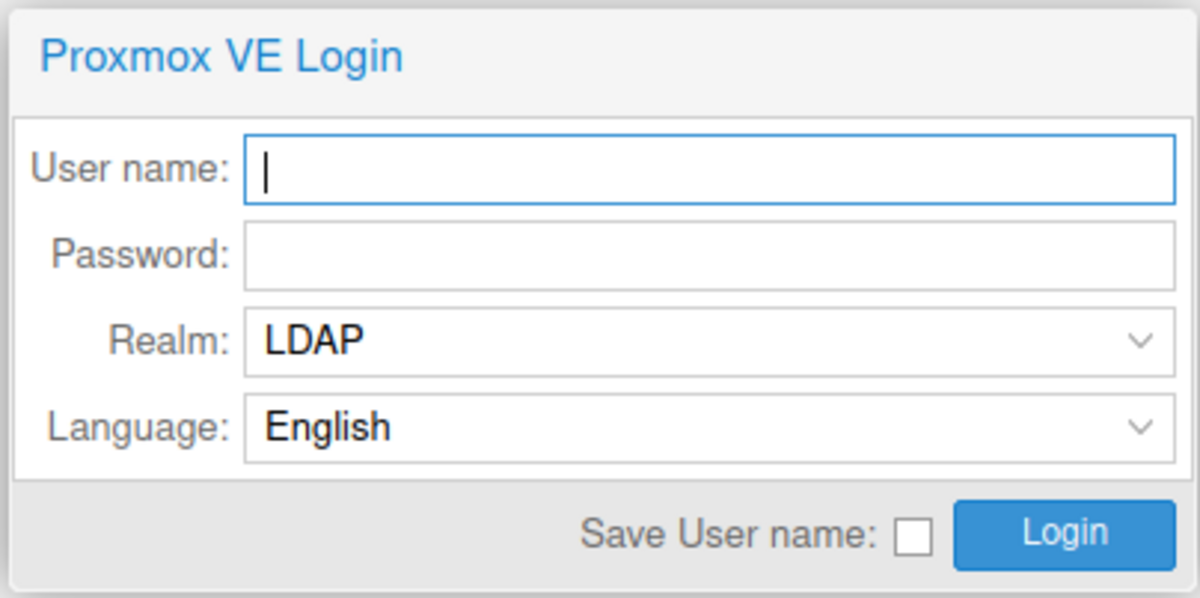Click the LDAP value in the Realm box
Image resolution: width=1200 pixels, height=598 pixels.
coord(314,342)
